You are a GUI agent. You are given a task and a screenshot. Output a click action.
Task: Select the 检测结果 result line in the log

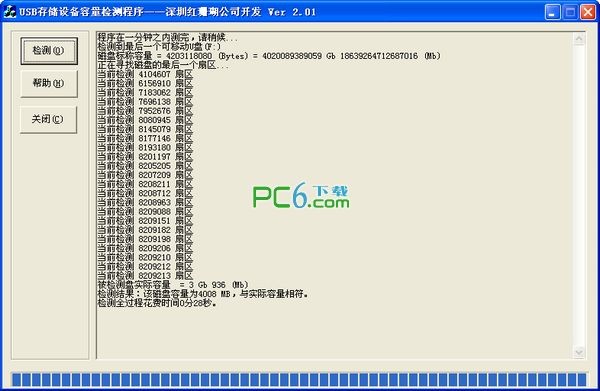click(x=203, y=294)
